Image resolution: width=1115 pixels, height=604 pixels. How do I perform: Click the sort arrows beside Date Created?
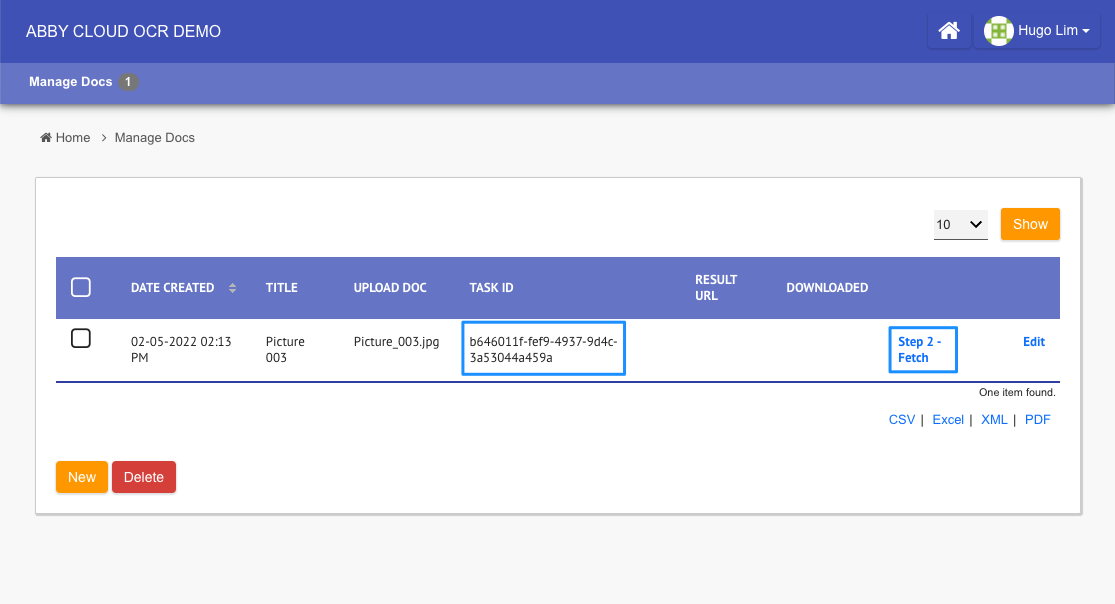[232, 288]
